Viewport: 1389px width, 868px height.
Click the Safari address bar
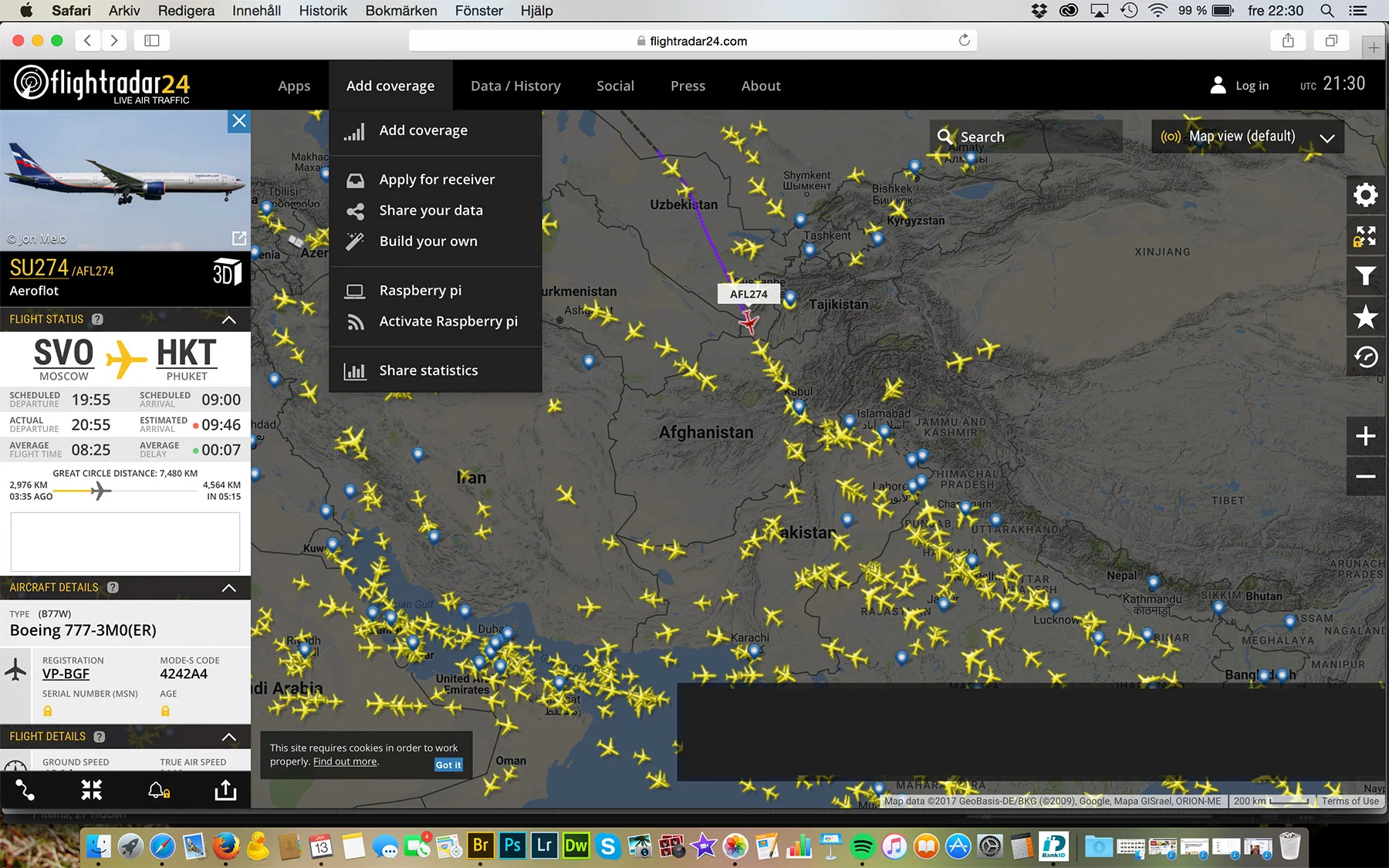[x=692, y=41]
